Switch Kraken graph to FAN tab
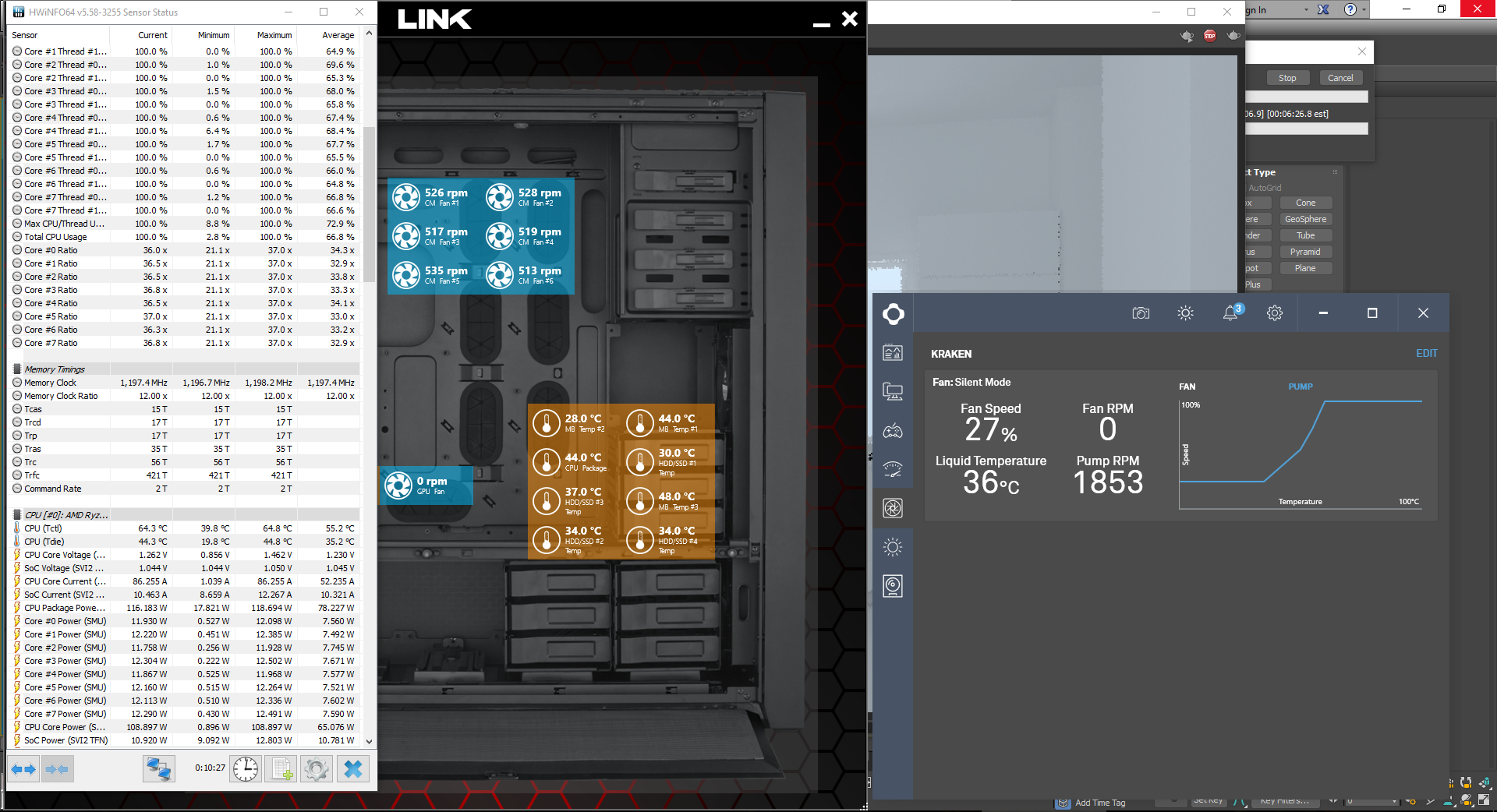The height and width of the screenshot is (812, 1497). click(1187, 387)
